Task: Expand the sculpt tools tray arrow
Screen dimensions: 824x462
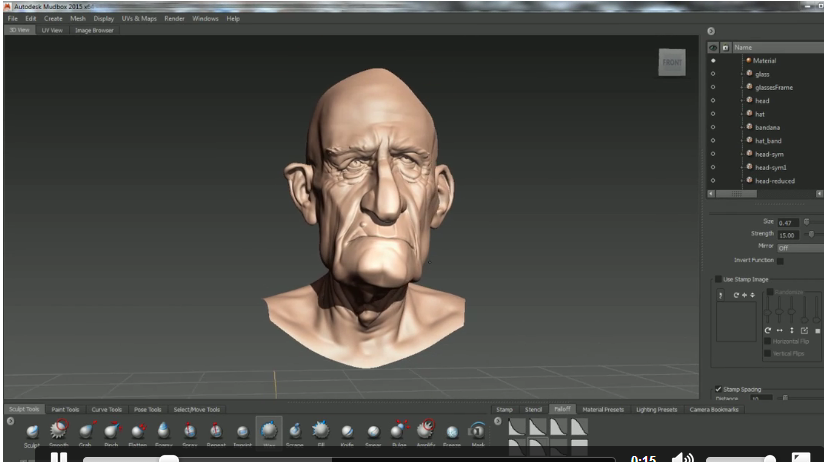Action: [x=9, y=420]
